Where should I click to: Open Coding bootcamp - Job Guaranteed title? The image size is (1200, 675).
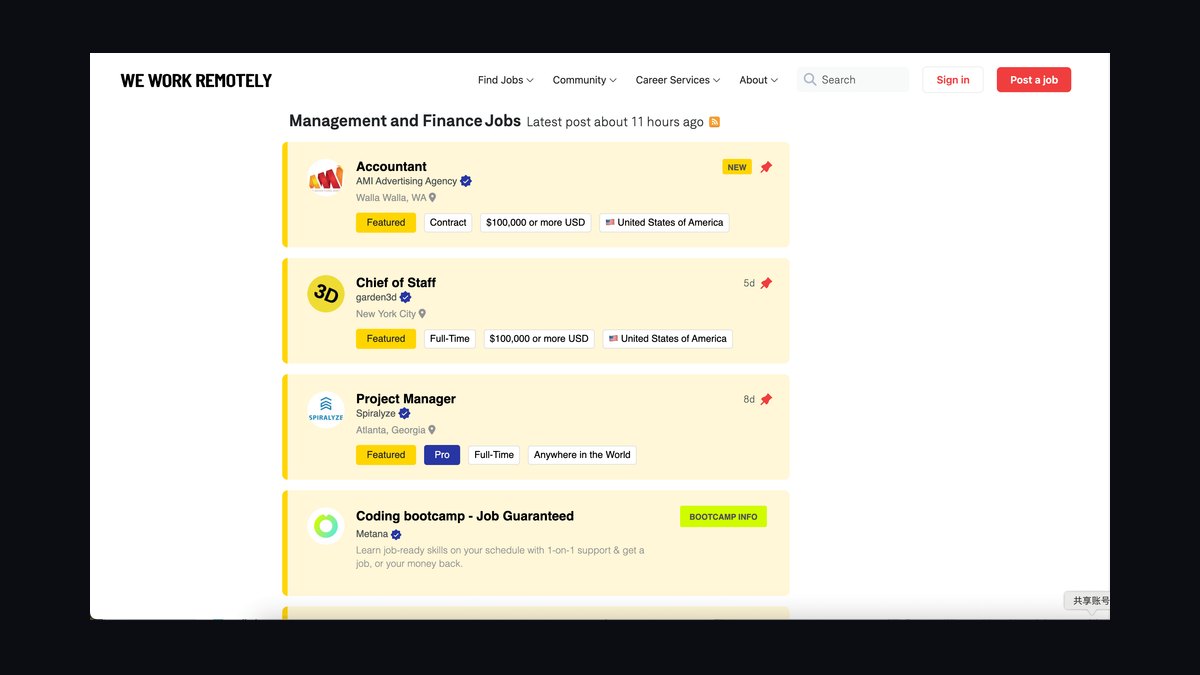click(465, 516)
